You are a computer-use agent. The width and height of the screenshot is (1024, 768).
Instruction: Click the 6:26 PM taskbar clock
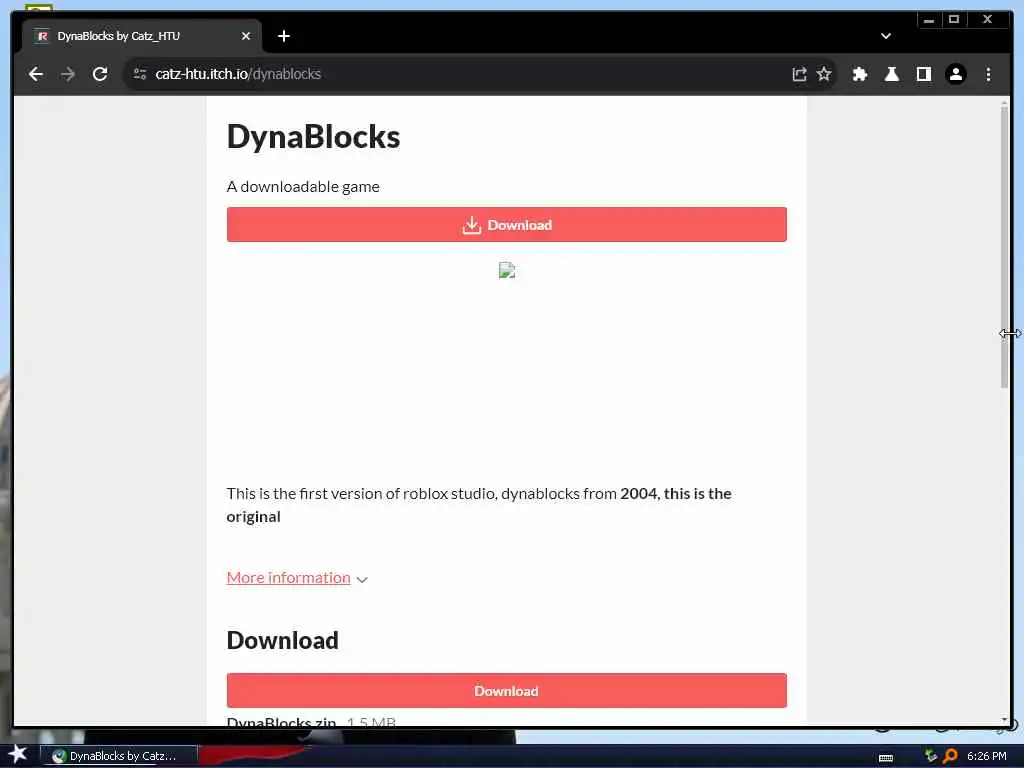point(986,756)
